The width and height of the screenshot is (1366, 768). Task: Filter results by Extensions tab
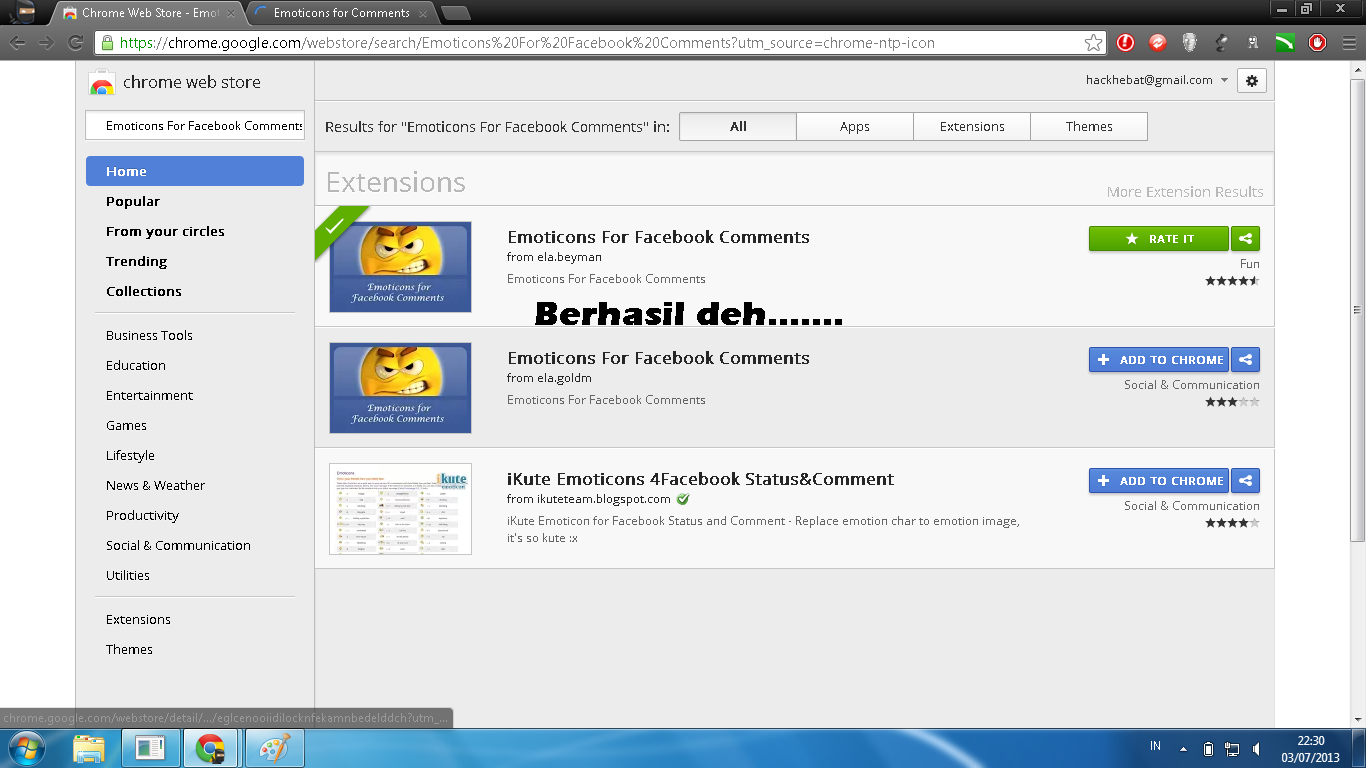[972, 126]
